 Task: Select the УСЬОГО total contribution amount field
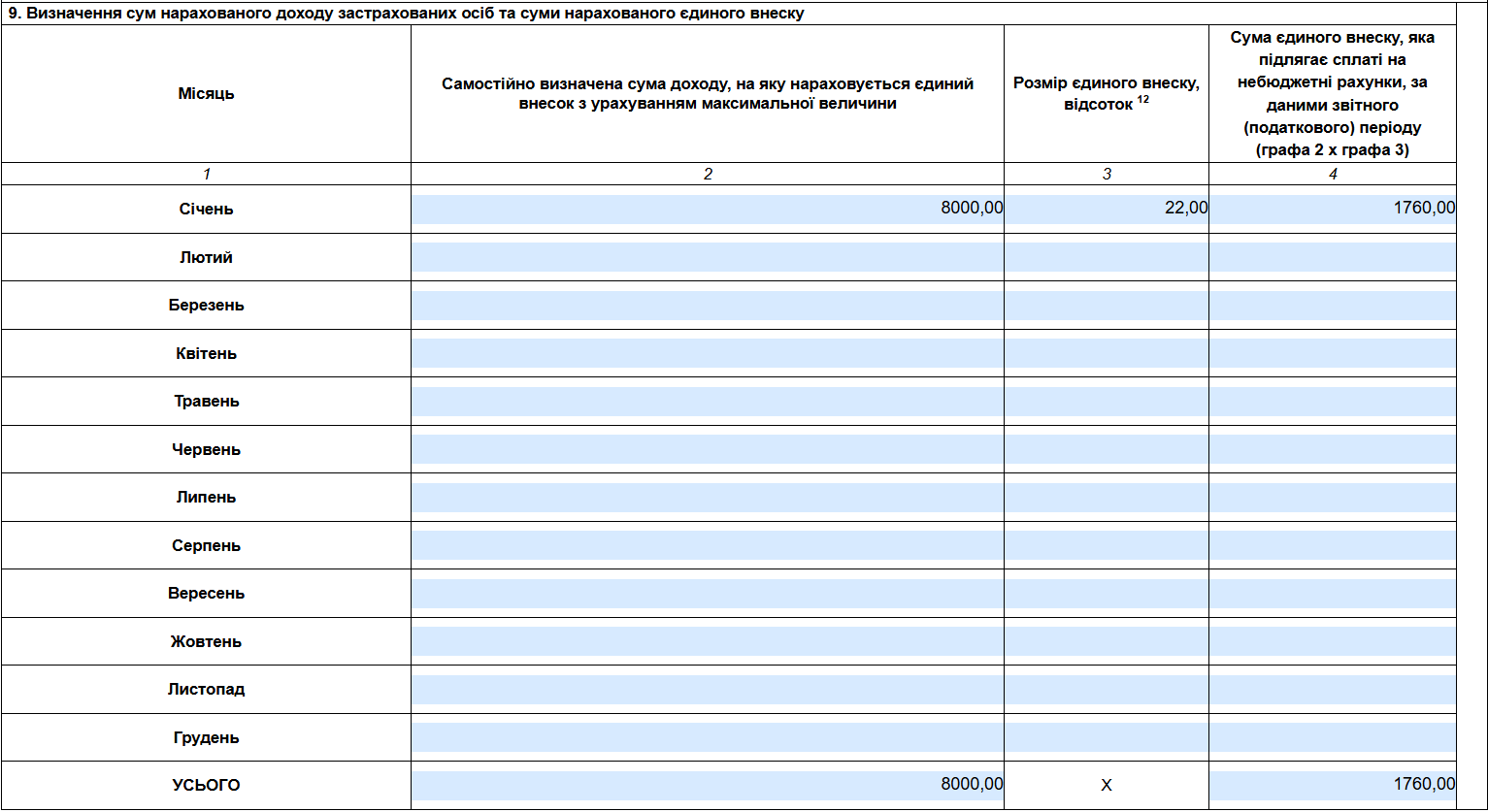click(1332, 785)
